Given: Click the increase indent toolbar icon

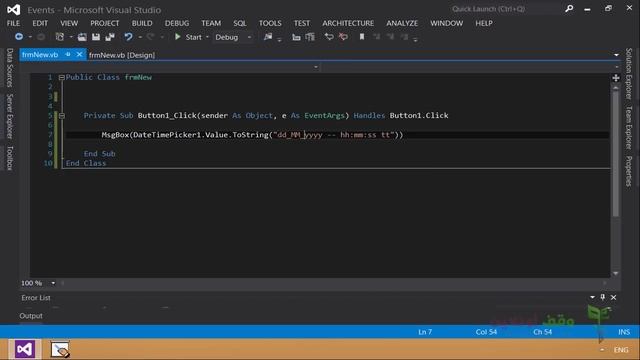Looking at the screenshot, I should (x=310, y=37).
